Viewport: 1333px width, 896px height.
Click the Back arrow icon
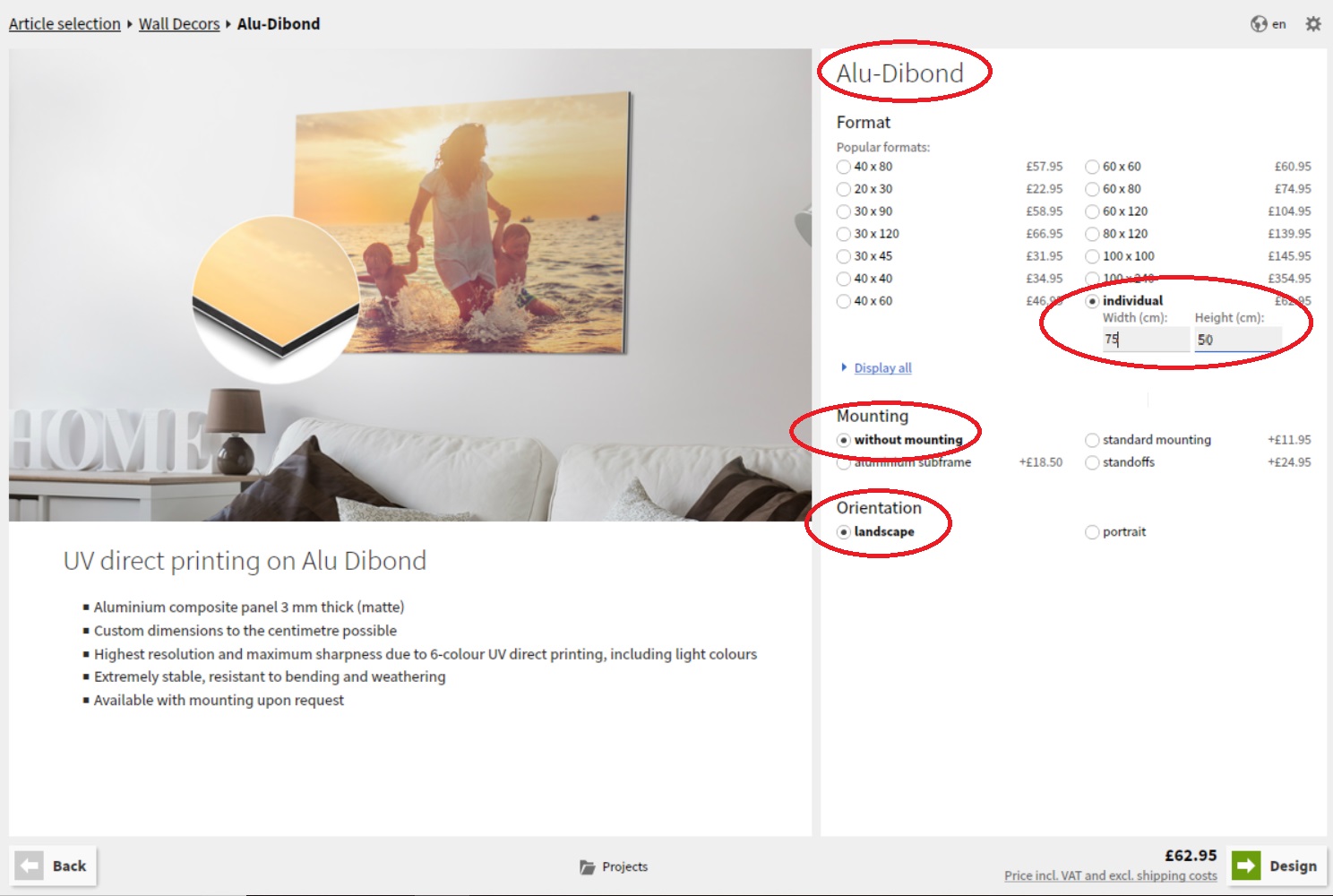30,866
